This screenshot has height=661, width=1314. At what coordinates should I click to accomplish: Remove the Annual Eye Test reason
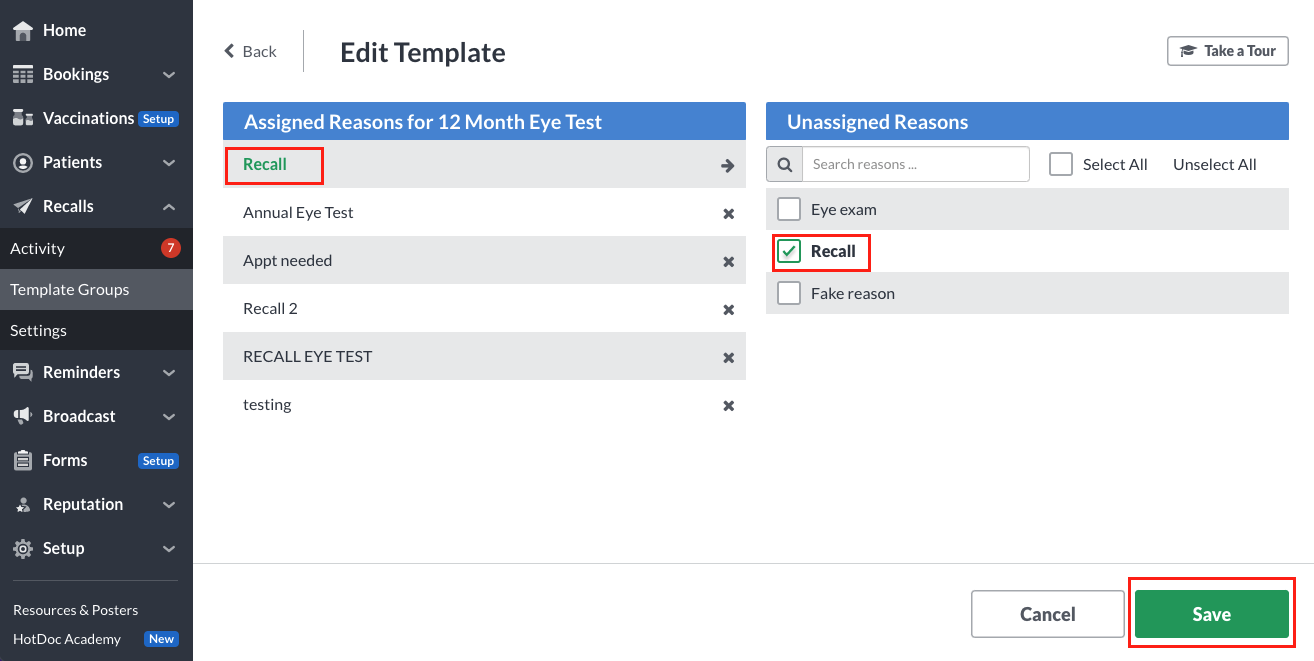[x=728, y=213]
